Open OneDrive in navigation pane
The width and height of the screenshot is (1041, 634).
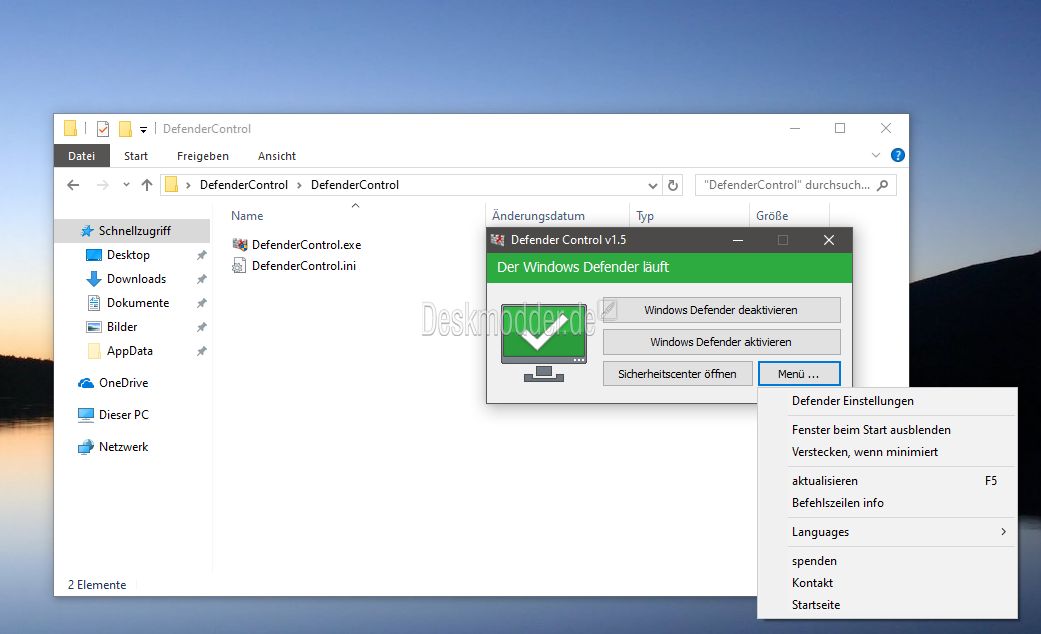[123, 383]
